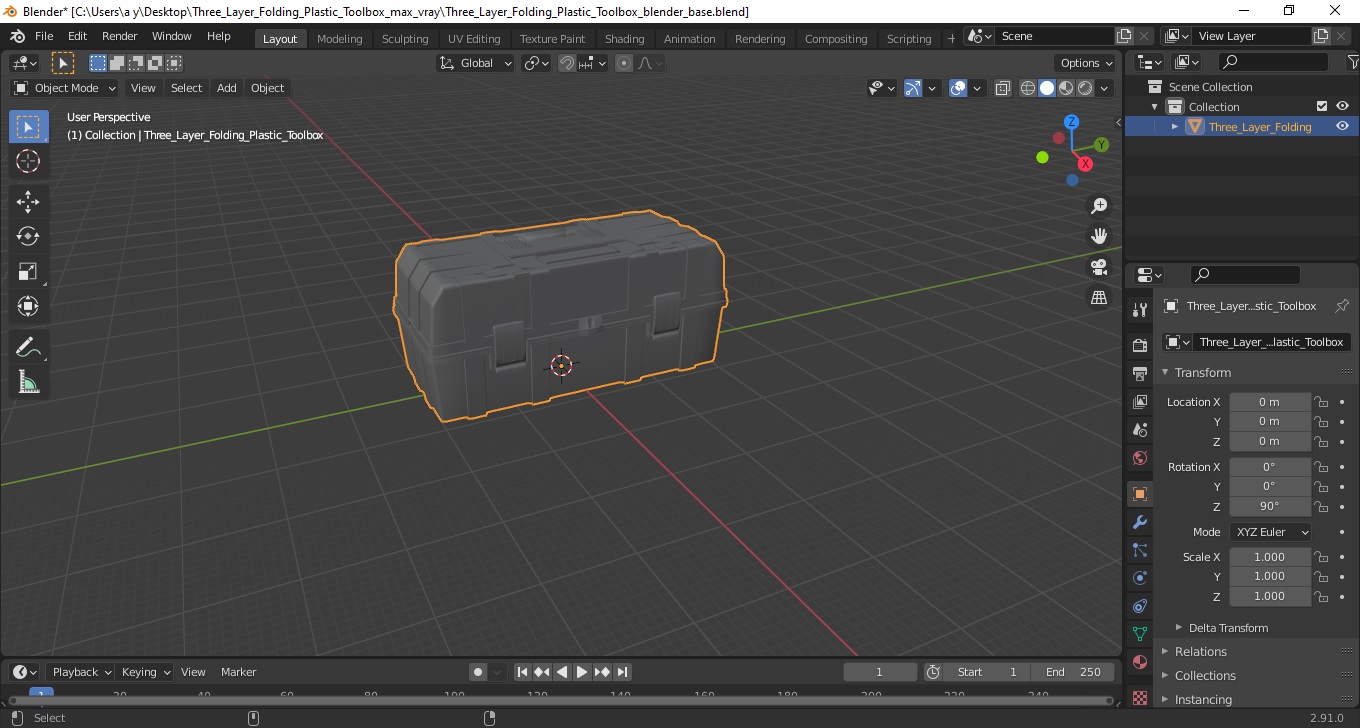
Task: Hide Three_Layer_Folding object with eye icon
Action: pyautogui.click(x=1342, y=126)
